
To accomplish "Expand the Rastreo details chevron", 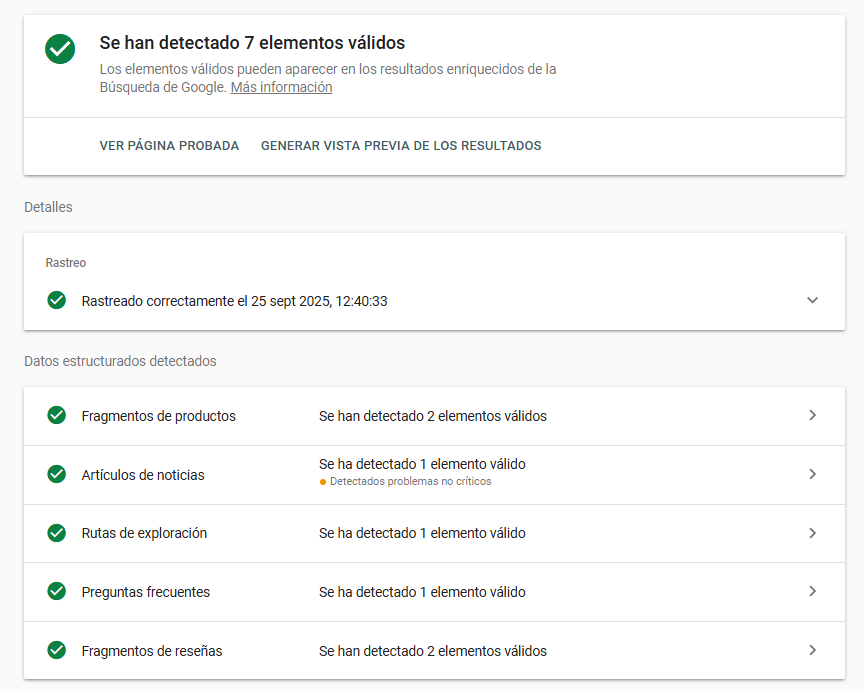I will tap(812, 300).
